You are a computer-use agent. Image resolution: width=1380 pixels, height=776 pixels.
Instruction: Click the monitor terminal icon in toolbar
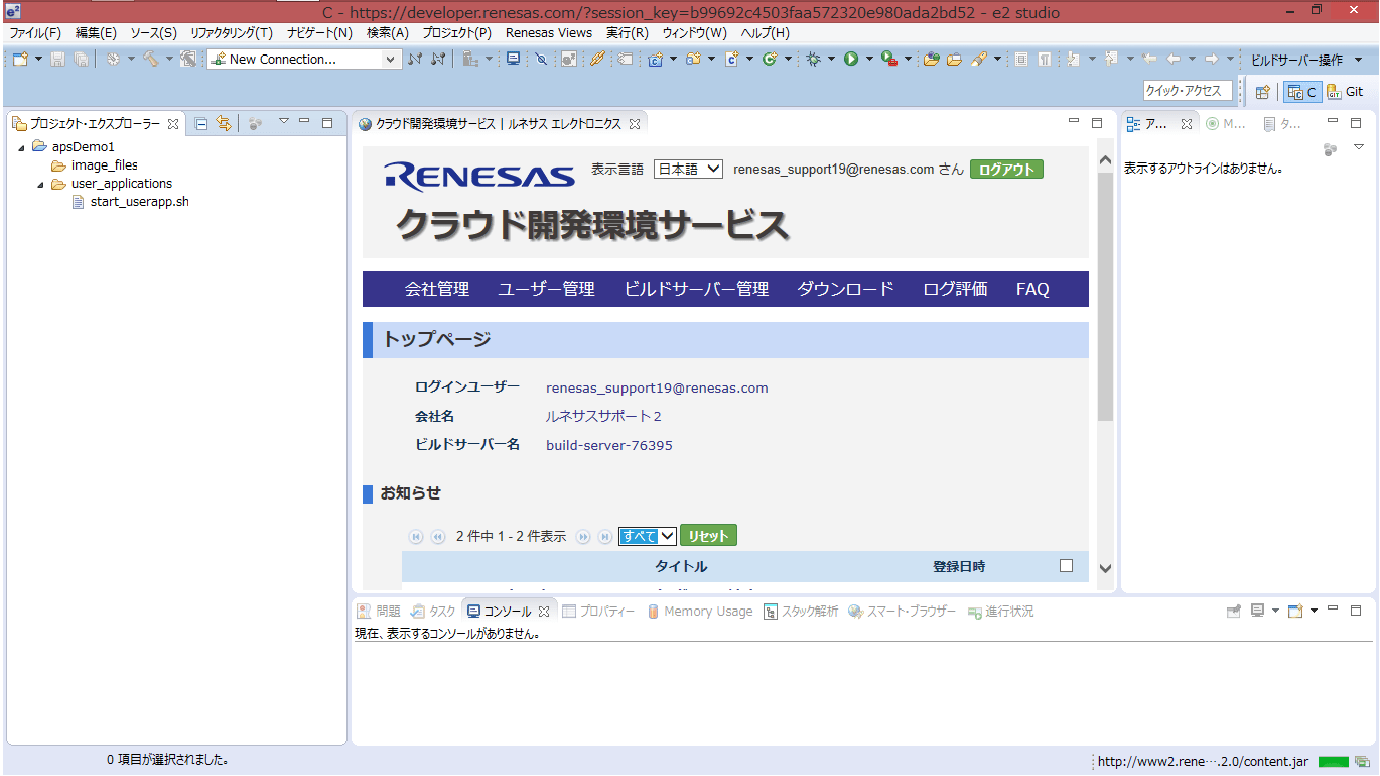point(513,59)
